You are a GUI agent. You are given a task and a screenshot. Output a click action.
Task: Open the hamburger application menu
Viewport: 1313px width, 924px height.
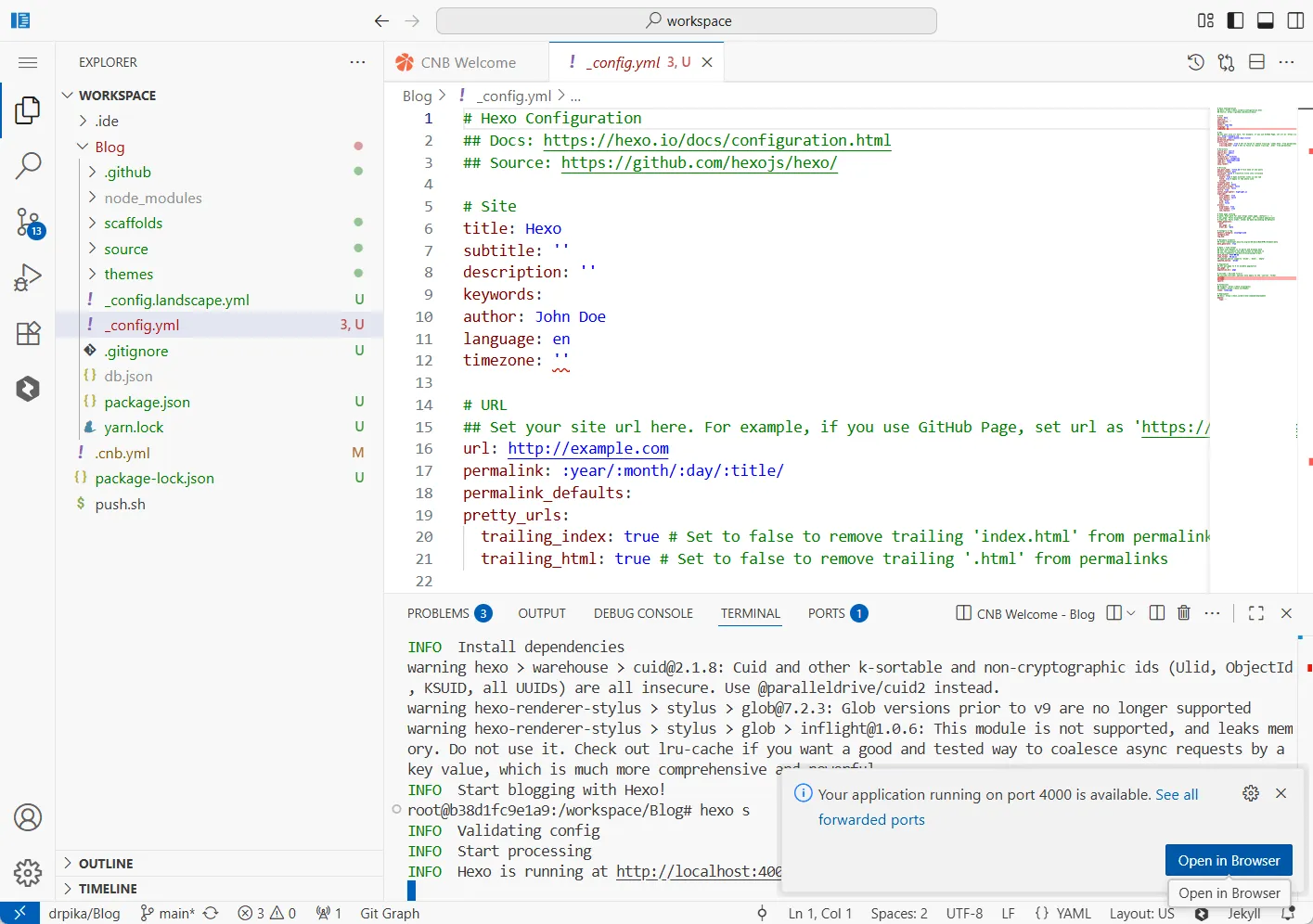click(28, 62)
